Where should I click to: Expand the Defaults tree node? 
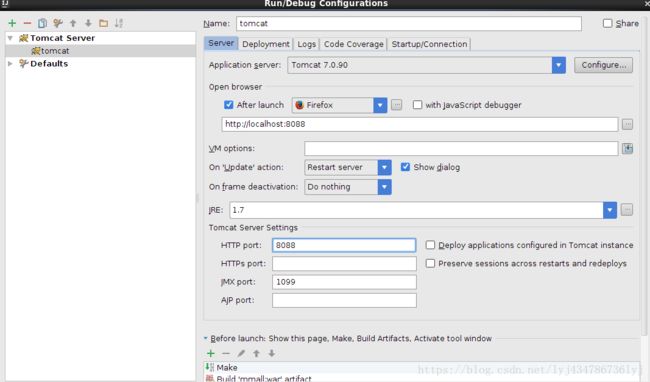tap(10, 64)
